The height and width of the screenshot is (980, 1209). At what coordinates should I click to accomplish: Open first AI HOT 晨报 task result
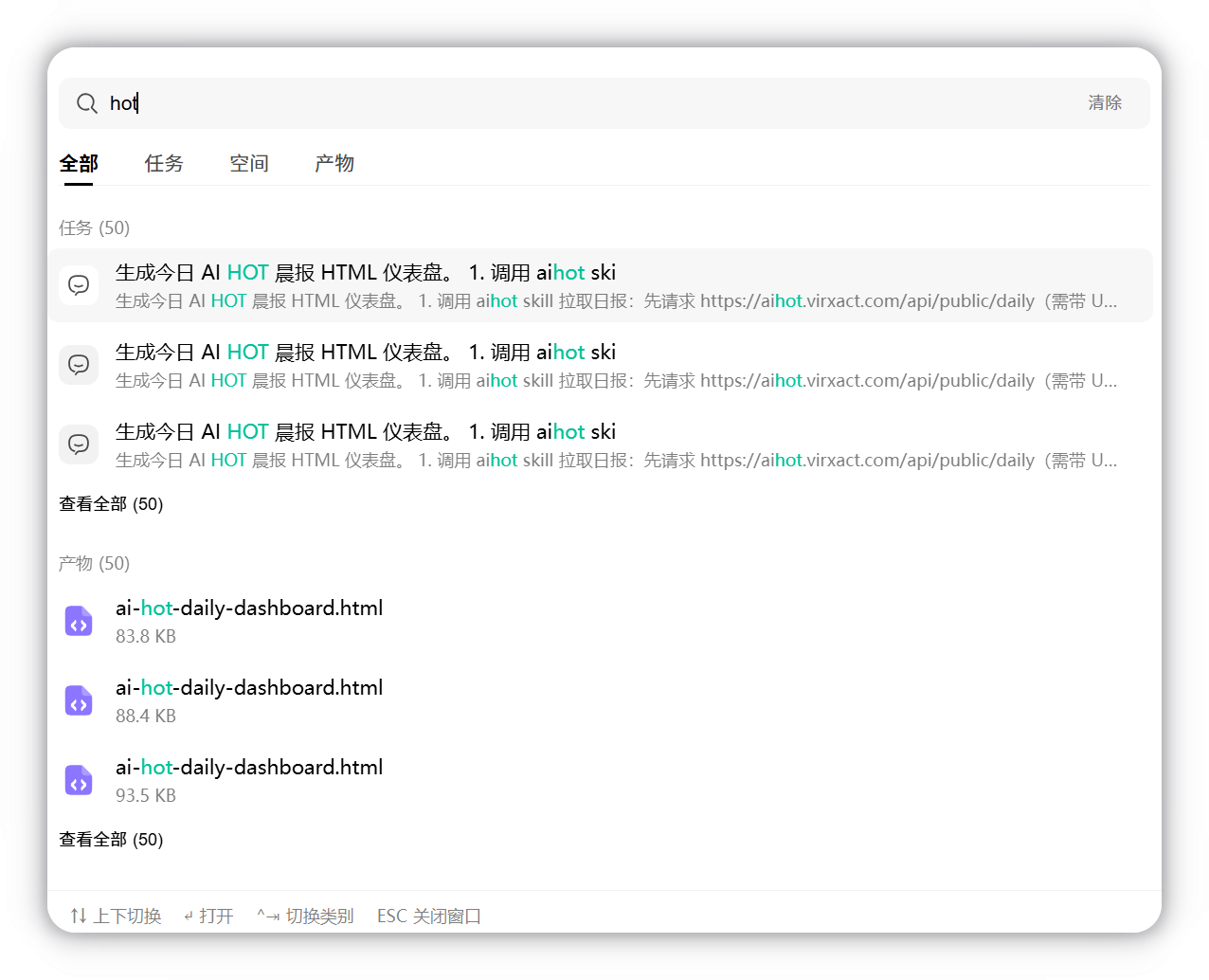coord(601,285)
